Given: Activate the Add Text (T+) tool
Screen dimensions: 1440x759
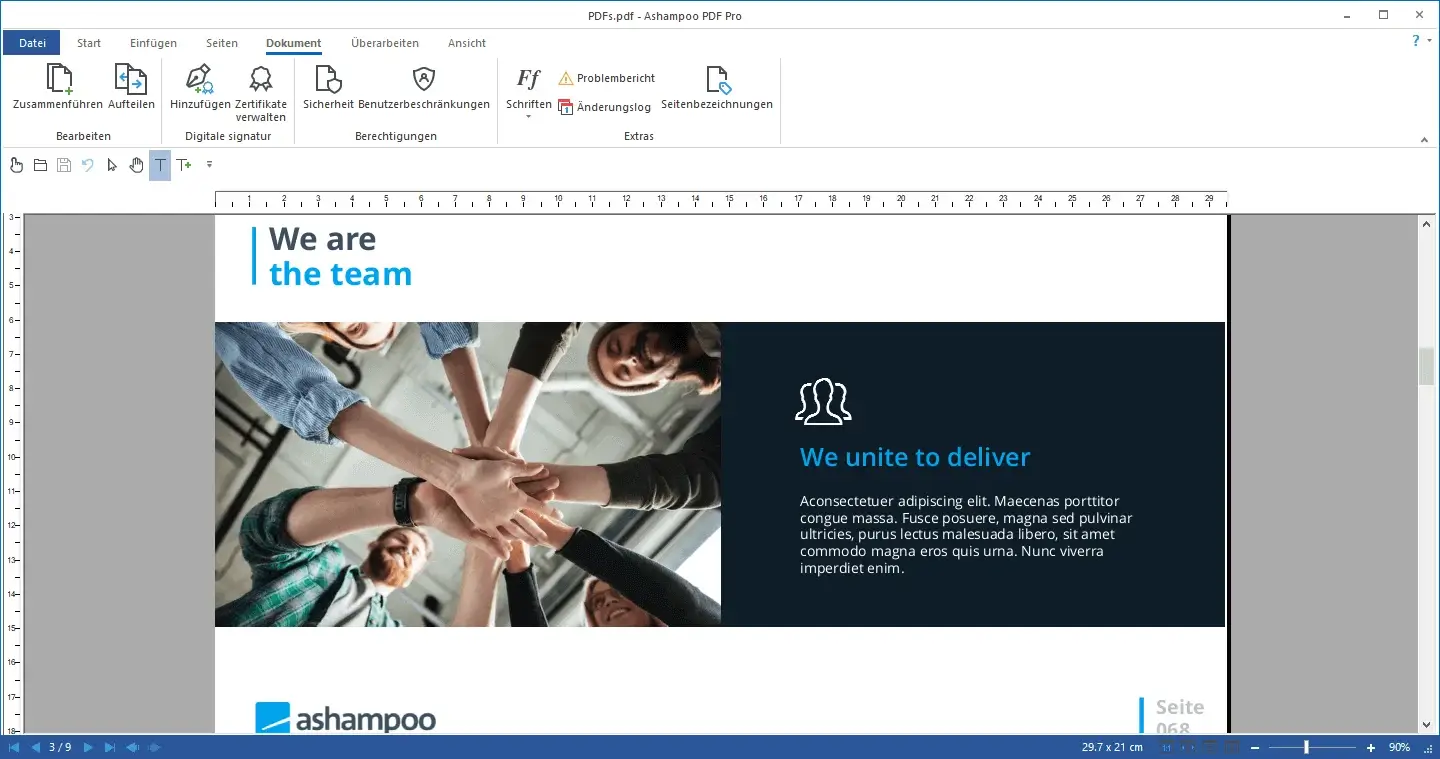Looking at the screenshot, I should (183, 165).
